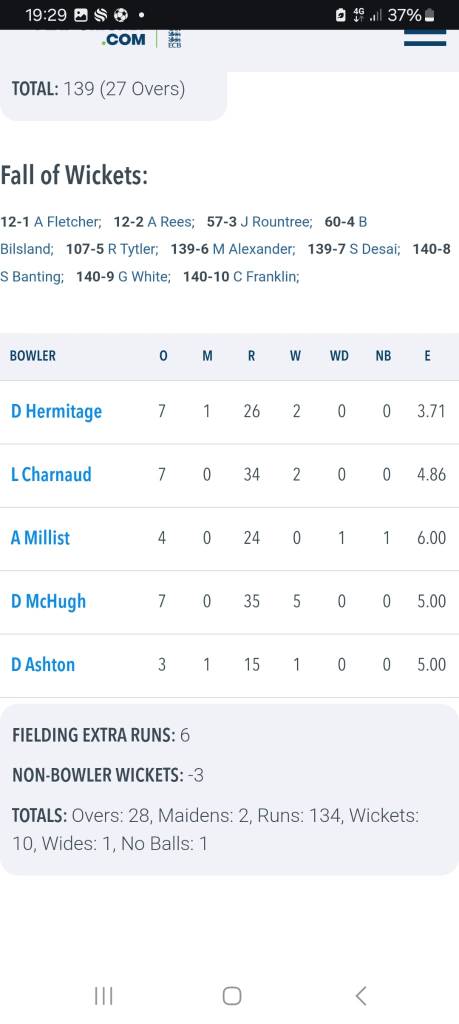Select A Fletcher in fall of wickets
Screen dimensions: 459x1024
tap(67, 222)
